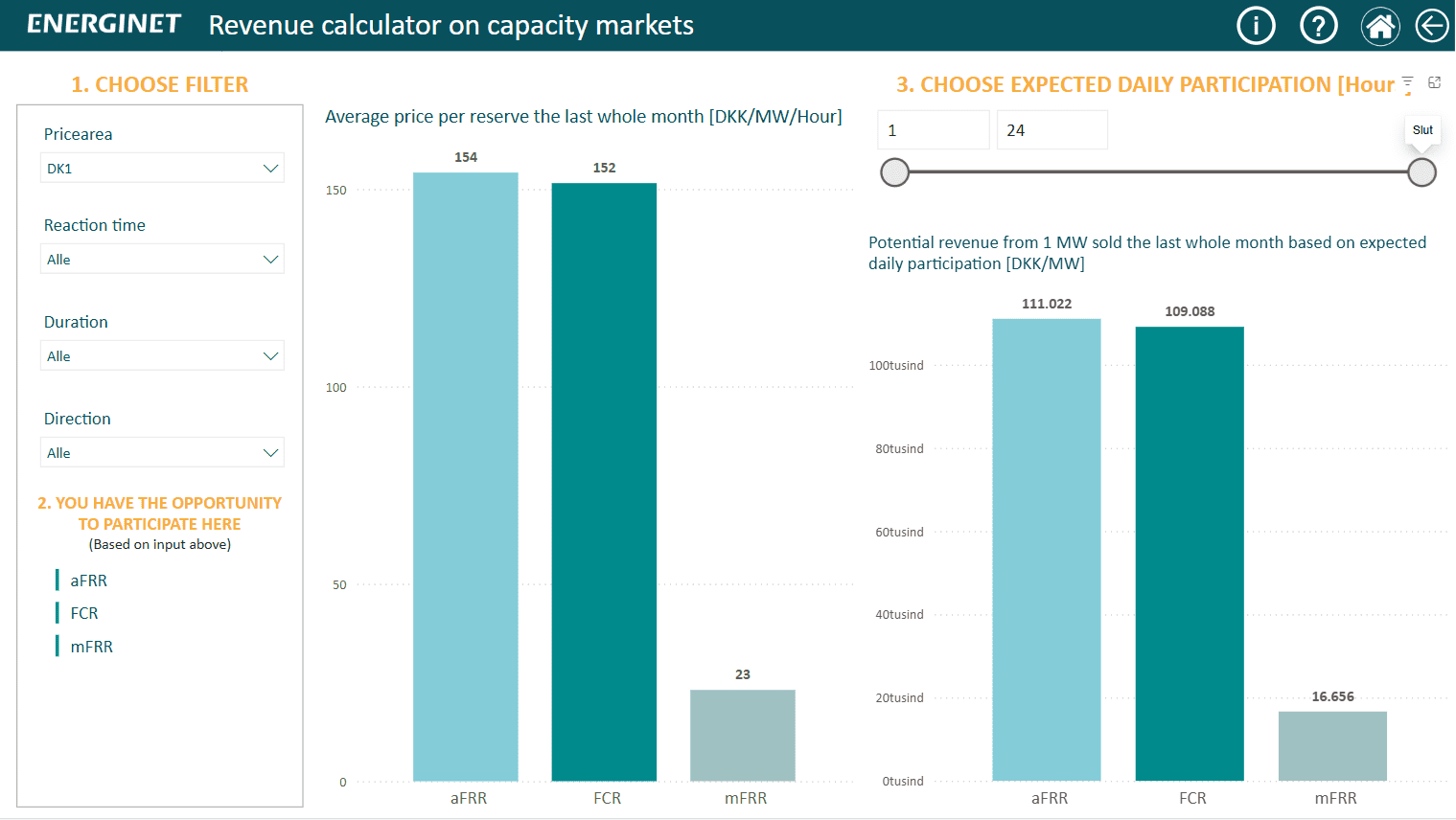Click the end handle of the hour slider
The width and height of the screenshot is (1456, 820).
click(x=1421, y=172)
